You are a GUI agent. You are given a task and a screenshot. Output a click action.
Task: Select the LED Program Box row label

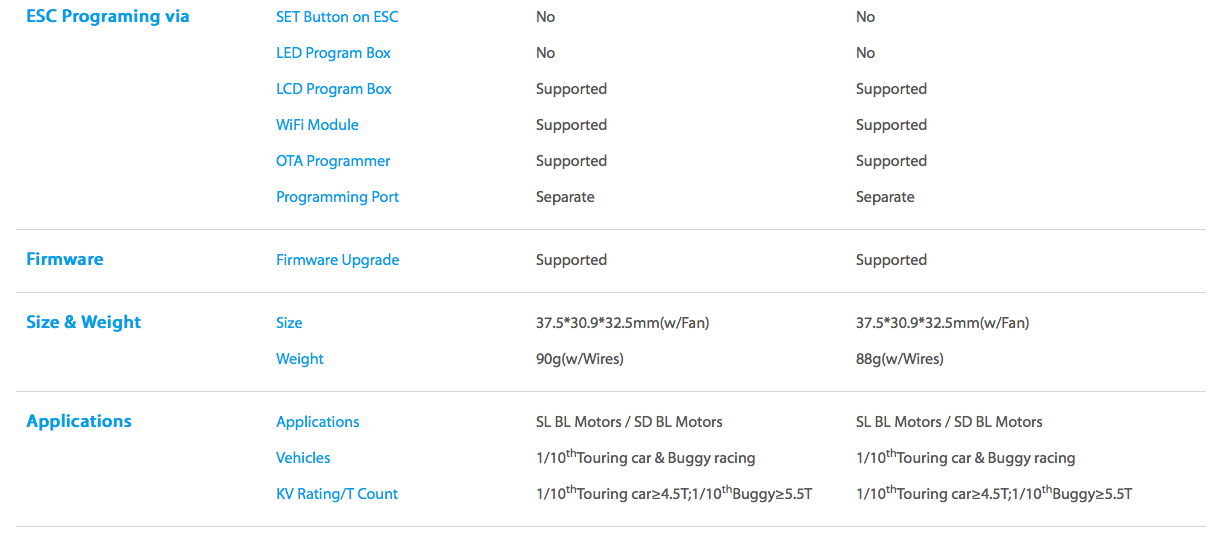(333, 53)
